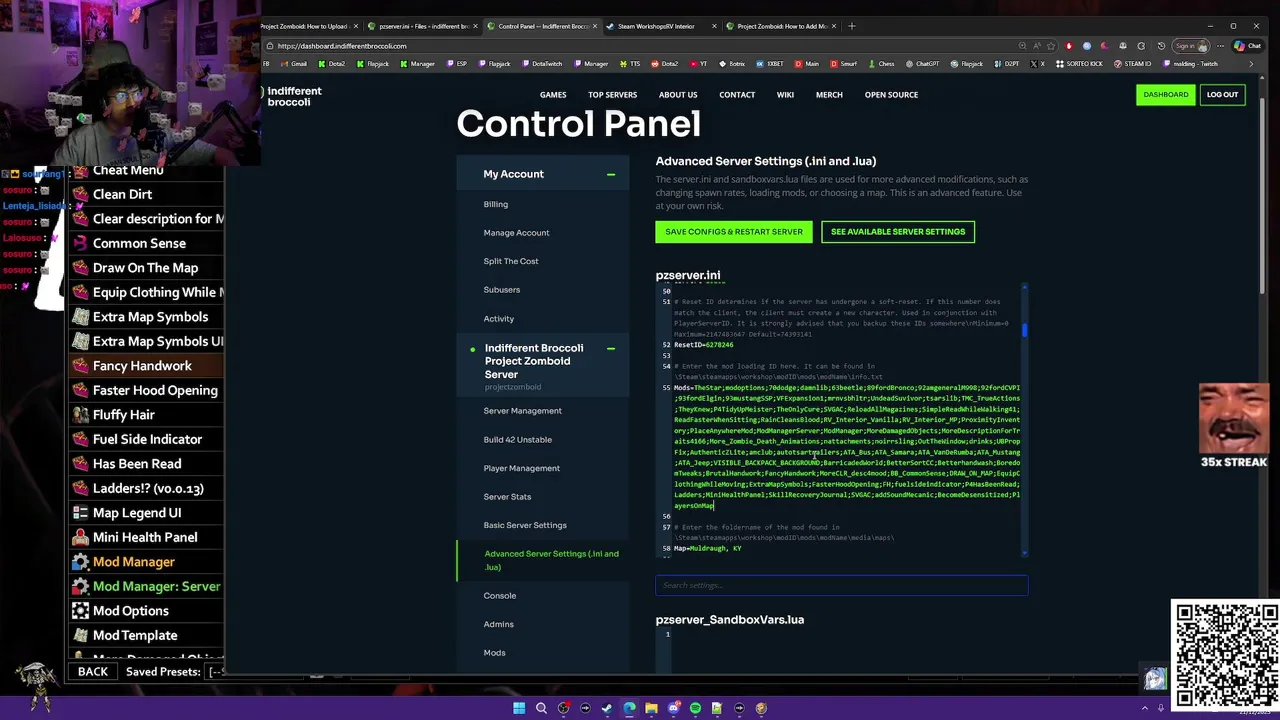Open taskbar Search icon

tap(541, 708)
